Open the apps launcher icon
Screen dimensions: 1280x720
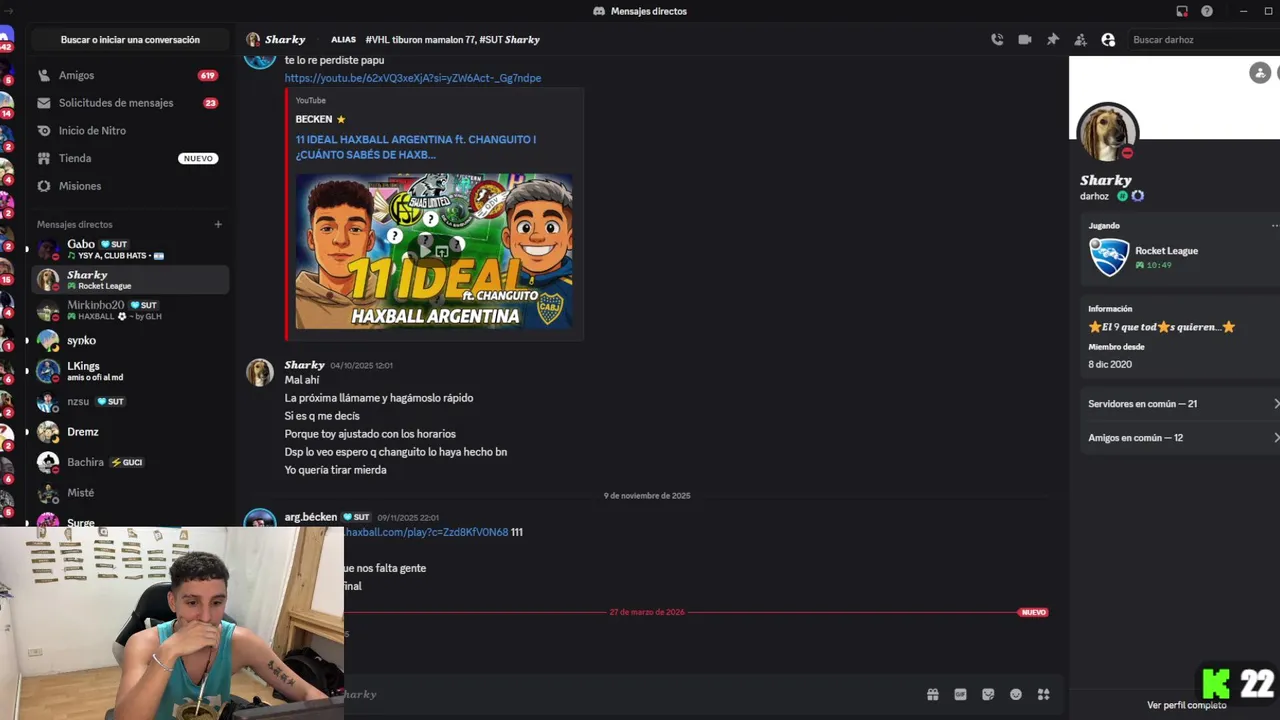(1043, 694)
